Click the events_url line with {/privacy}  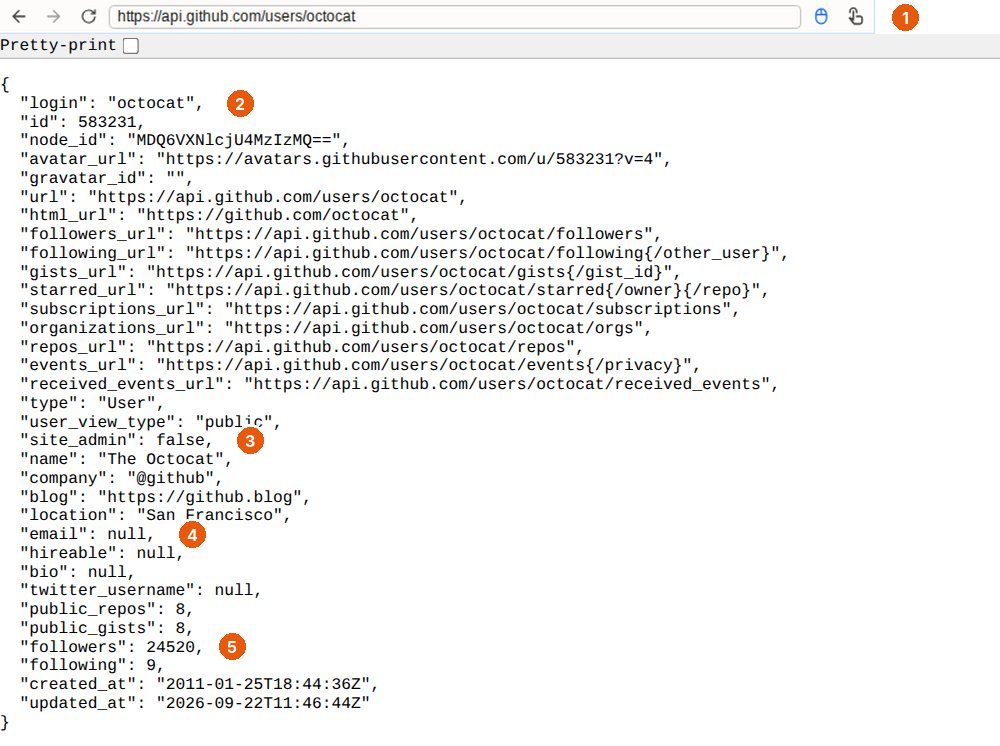pos(360,365)
